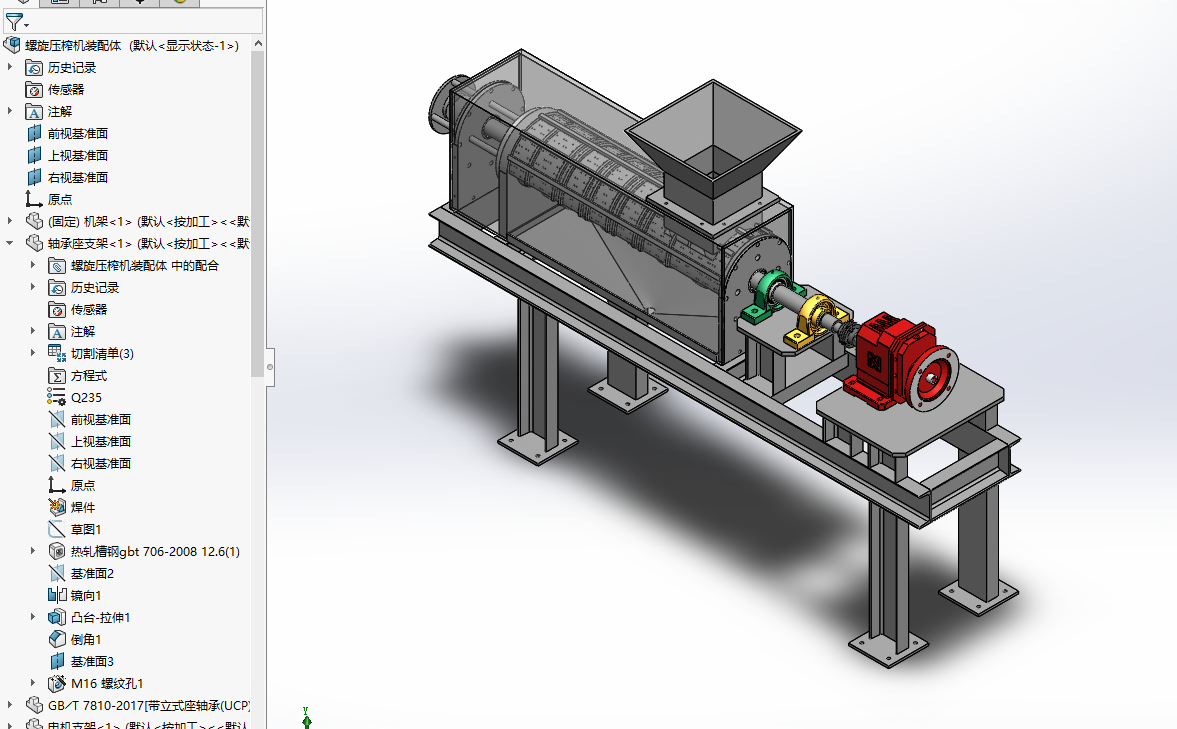This screenshot has height=729, width=1177.
Task: Select the assembly's 前视基准面 plane icon
Action: click(x=34, y=134)
